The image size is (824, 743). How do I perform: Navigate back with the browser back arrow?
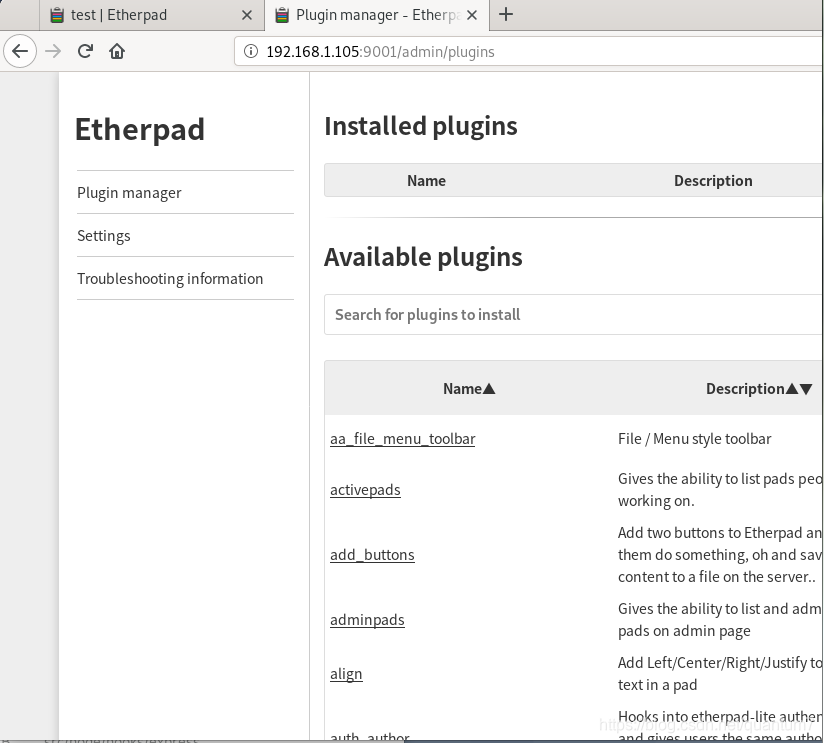click(x=20, y=51)
